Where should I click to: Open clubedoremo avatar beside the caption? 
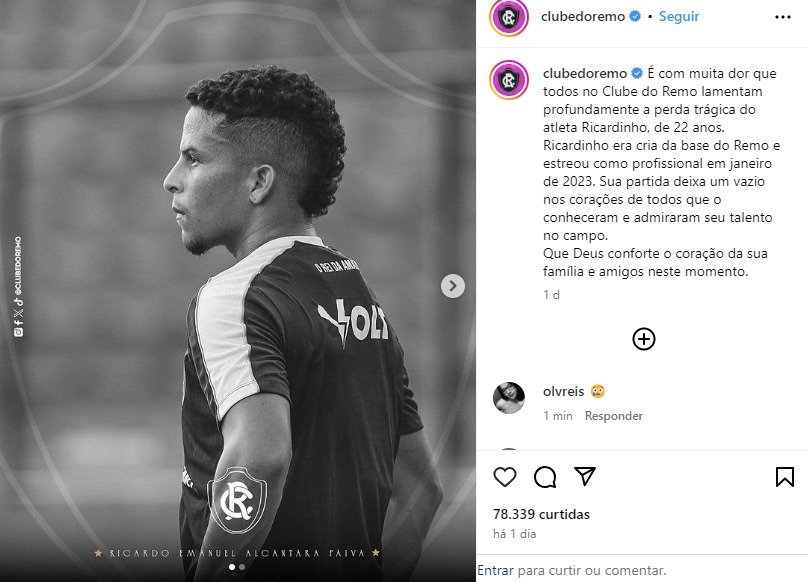coord(509,80)
